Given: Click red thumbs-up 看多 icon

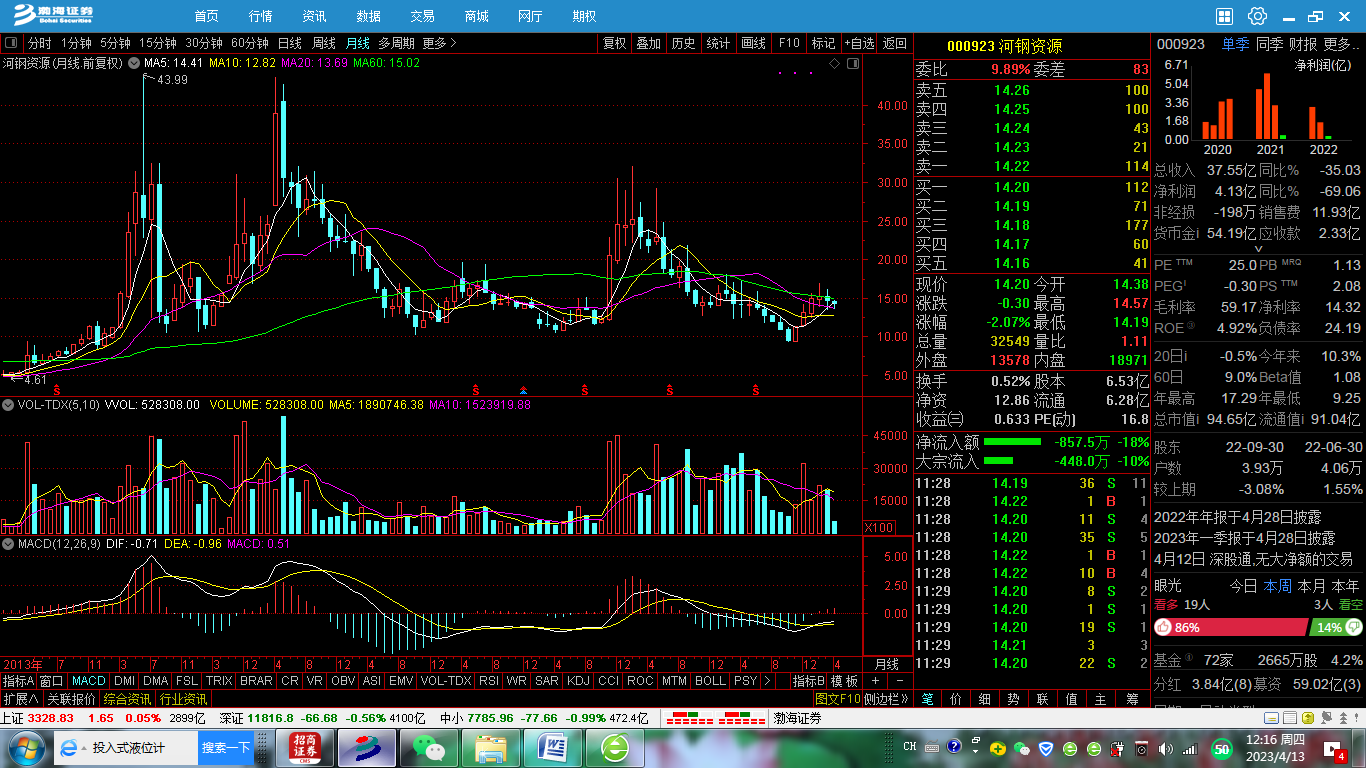Looking at the screenshot, I should coord(1163,627).
